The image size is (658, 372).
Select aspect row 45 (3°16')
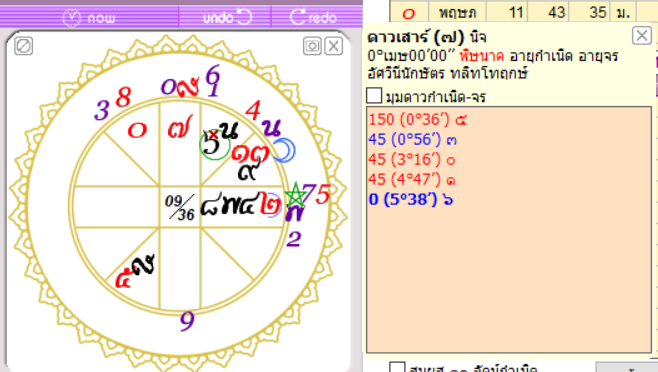(x=412, y=160)
